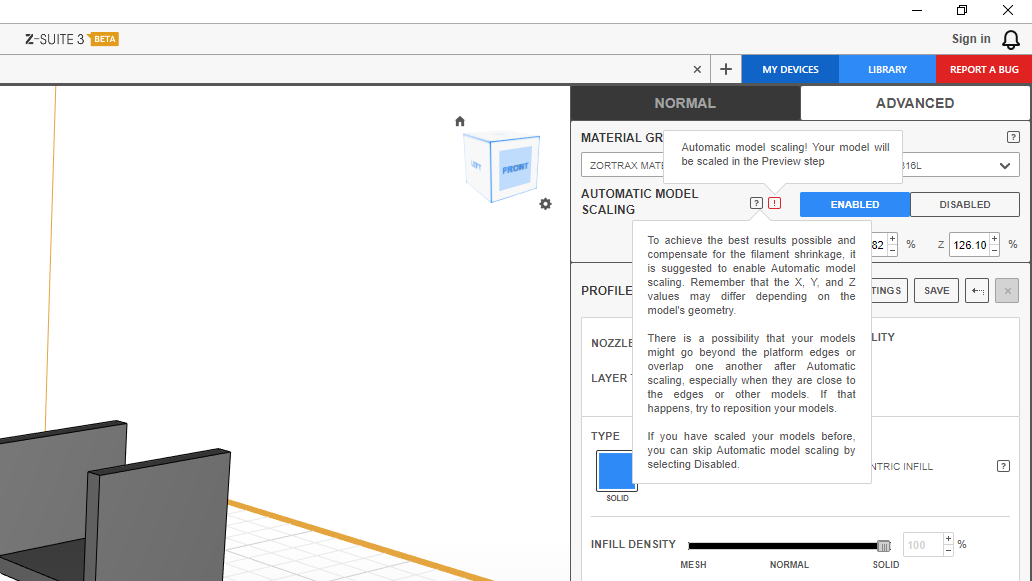Click the Infill Density slider handle
This screenshot has height=581, width=1032.
tap(883, 545)
